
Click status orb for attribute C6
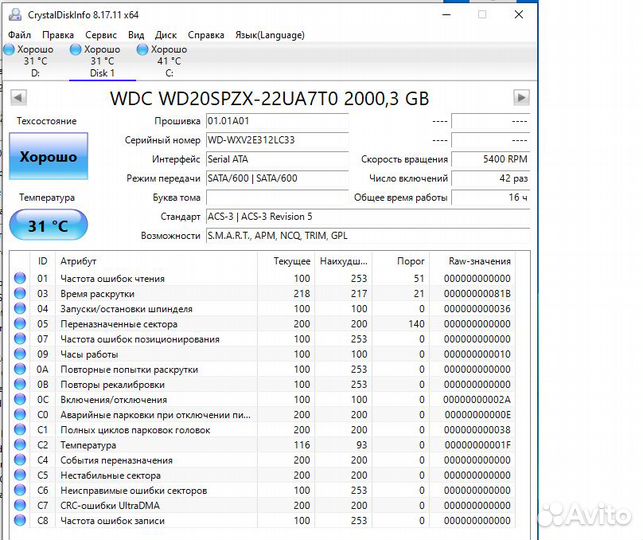pyautogui.click(x=20, y=490)
